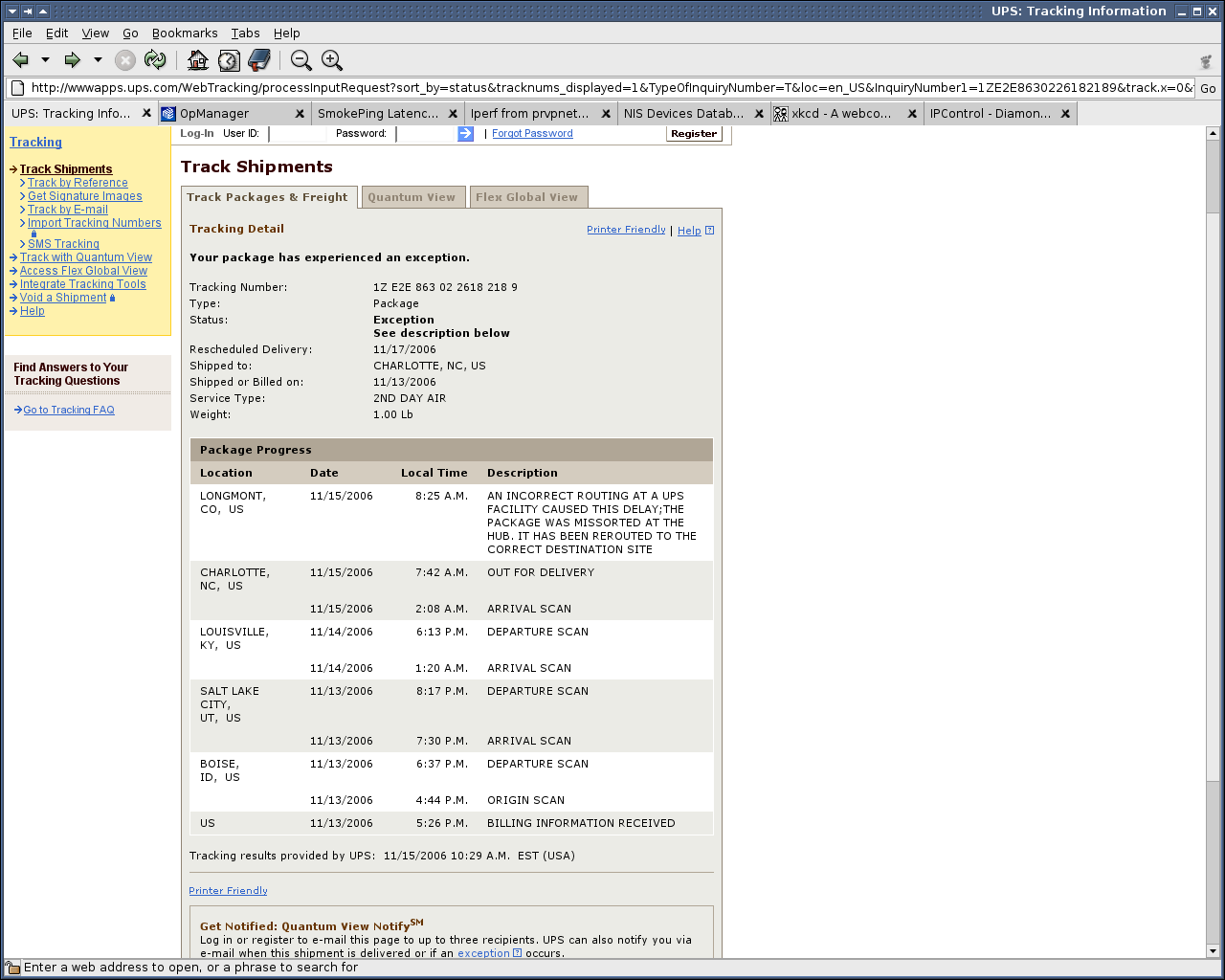
Task: Switch to the NIS Devices Database tab
Action: [694, 113]
